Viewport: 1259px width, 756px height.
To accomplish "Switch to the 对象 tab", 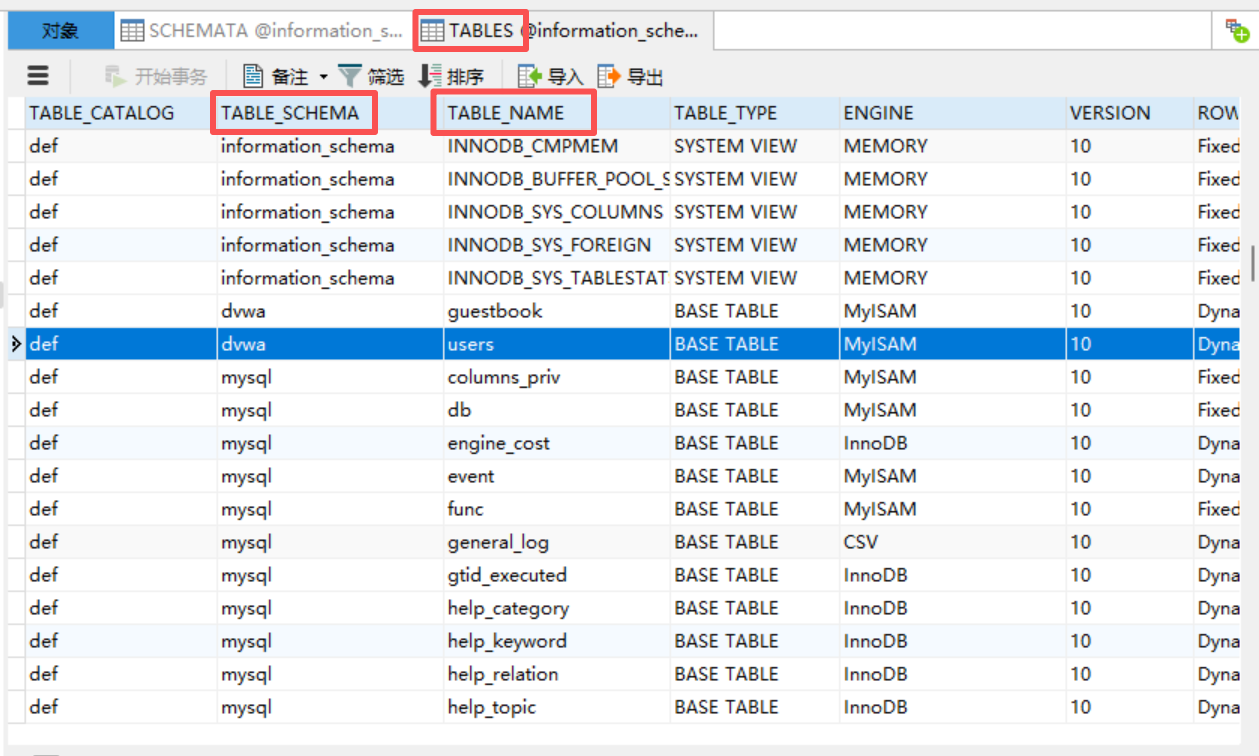I will pyautogui.click(x=60, y=30).
